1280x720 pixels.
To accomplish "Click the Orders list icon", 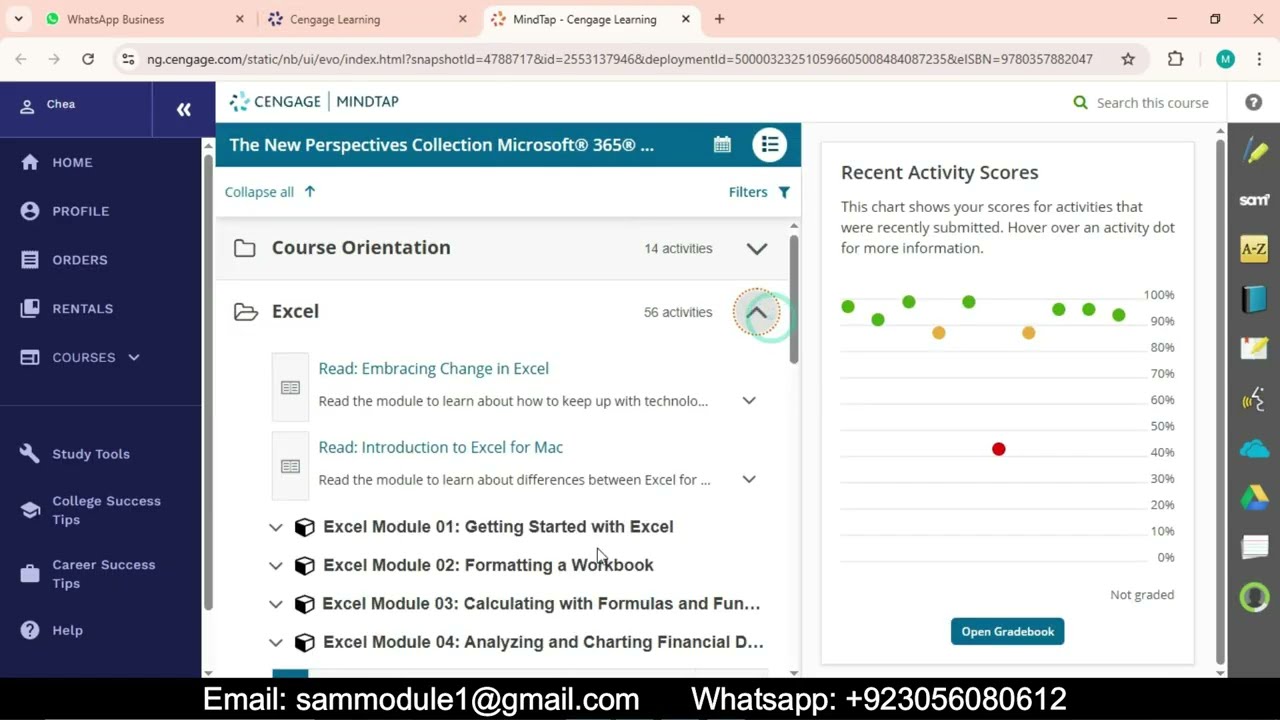I will pos(30,260).
